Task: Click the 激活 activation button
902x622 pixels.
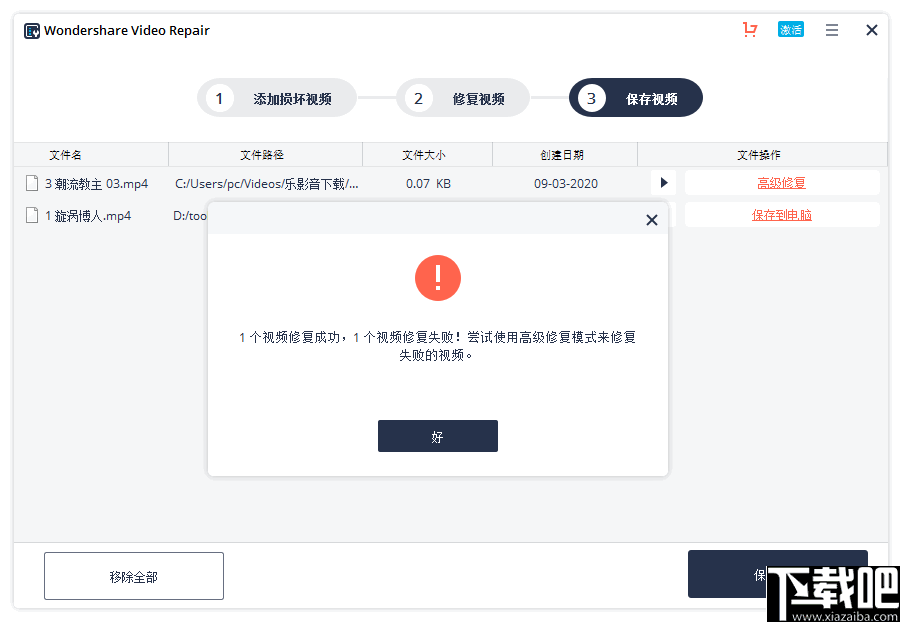Action: pos(790,30)
